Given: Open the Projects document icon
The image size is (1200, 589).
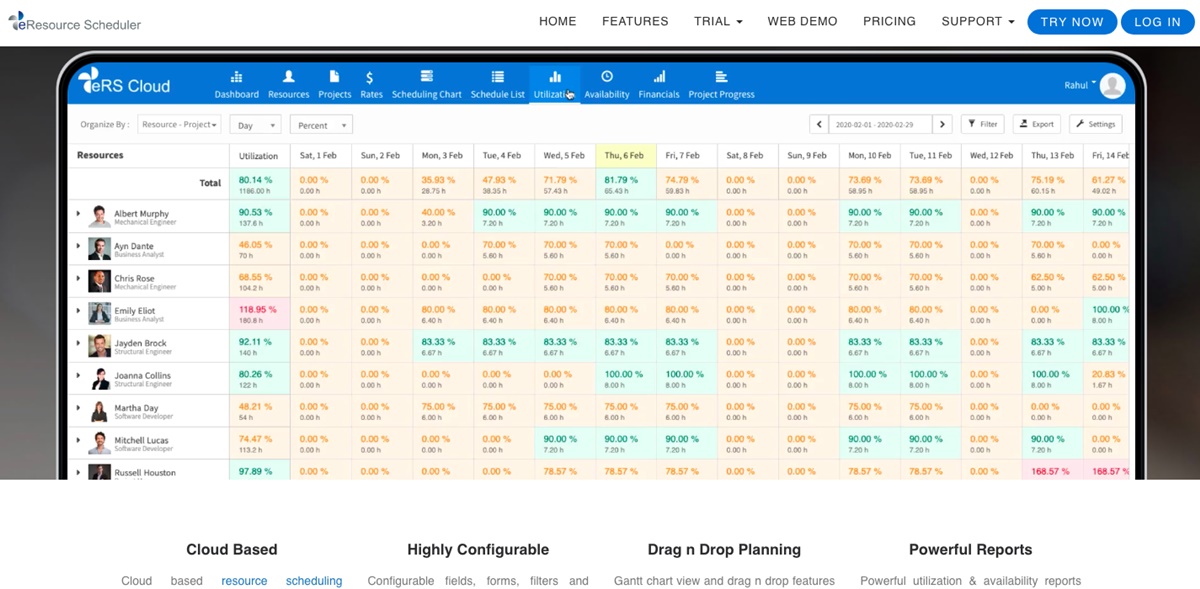Looking at the screenshot, I should [x=334, y=78].
